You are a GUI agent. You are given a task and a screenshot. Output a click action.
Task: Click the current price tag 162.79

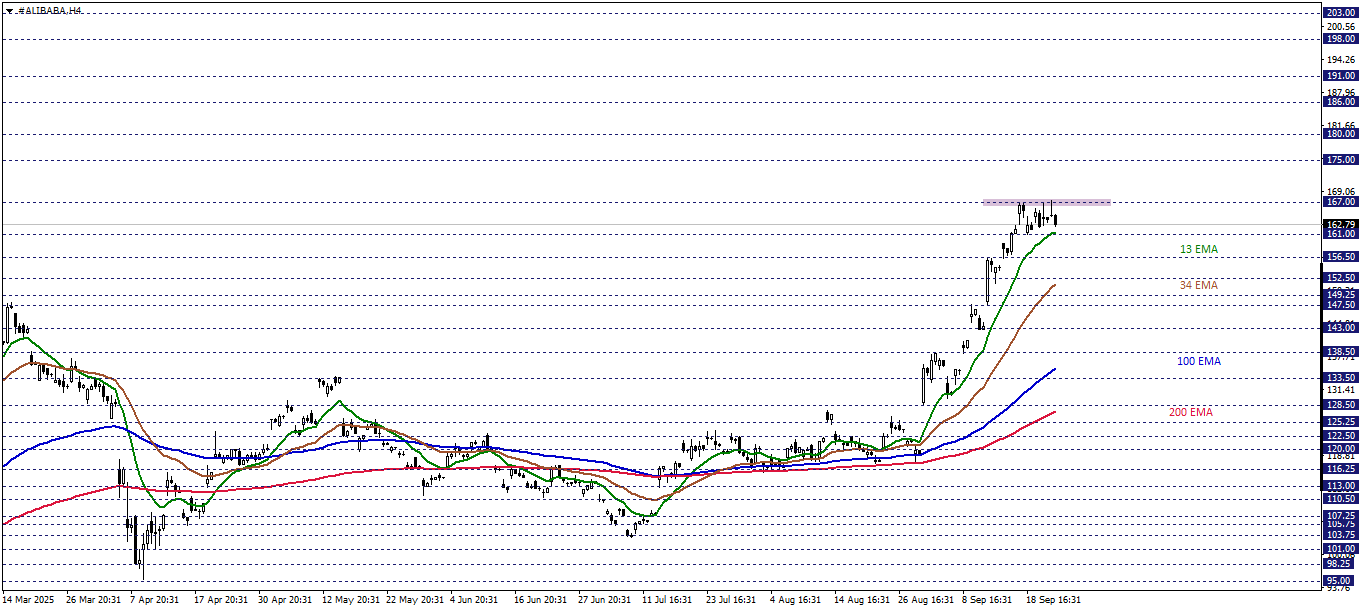click(1340, 225)
